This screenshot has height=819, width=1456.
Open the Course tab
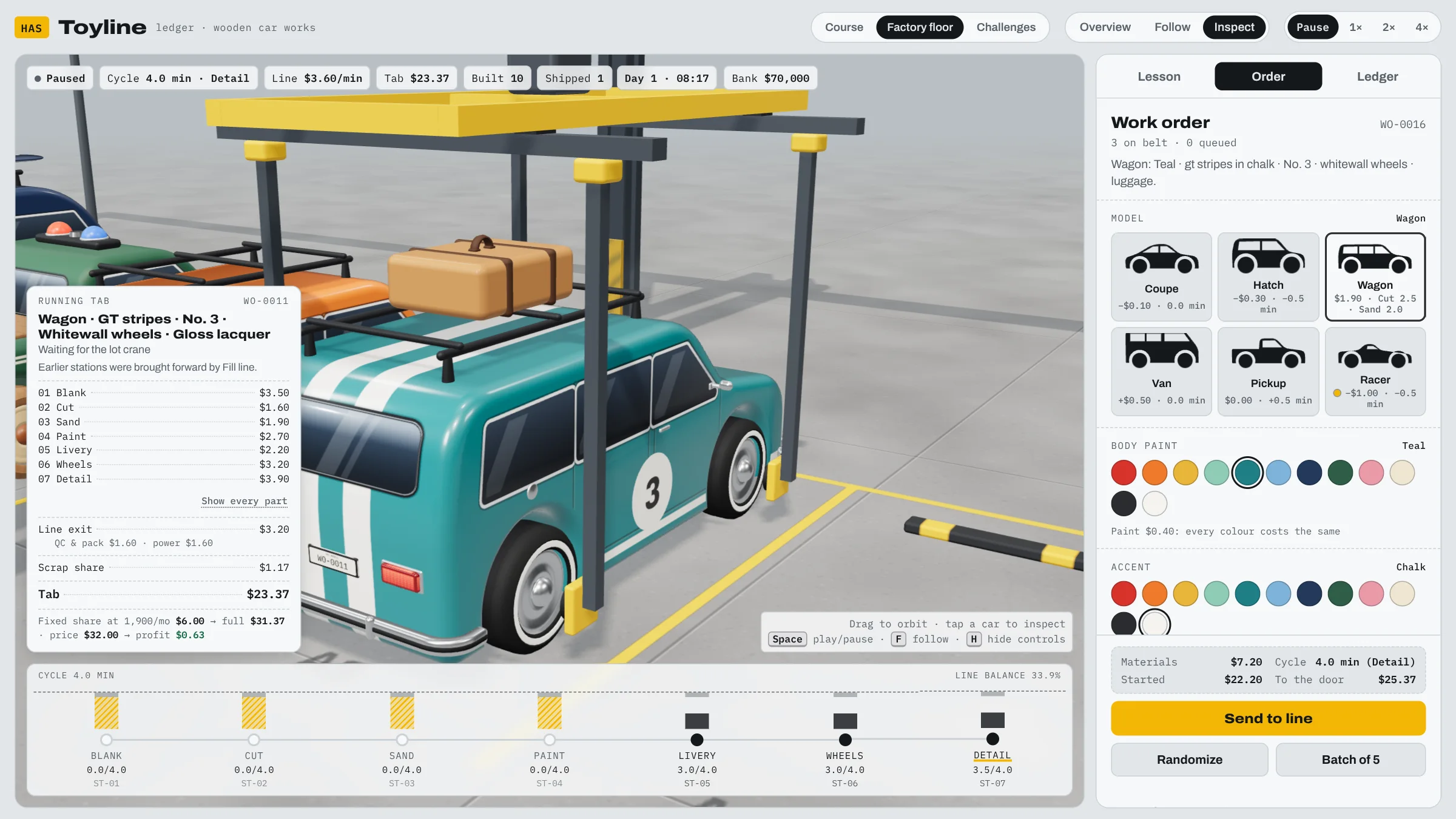tap(844, 27)
